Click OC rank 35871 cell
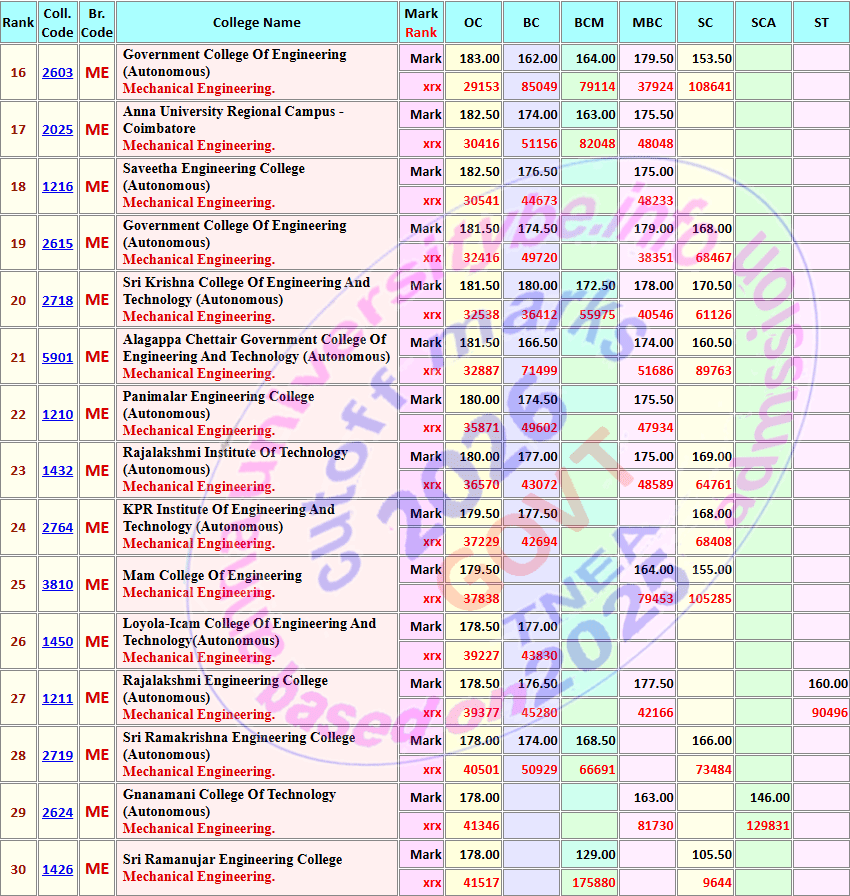The height and width of the screenshot is (896, 850). click(474, 427)
